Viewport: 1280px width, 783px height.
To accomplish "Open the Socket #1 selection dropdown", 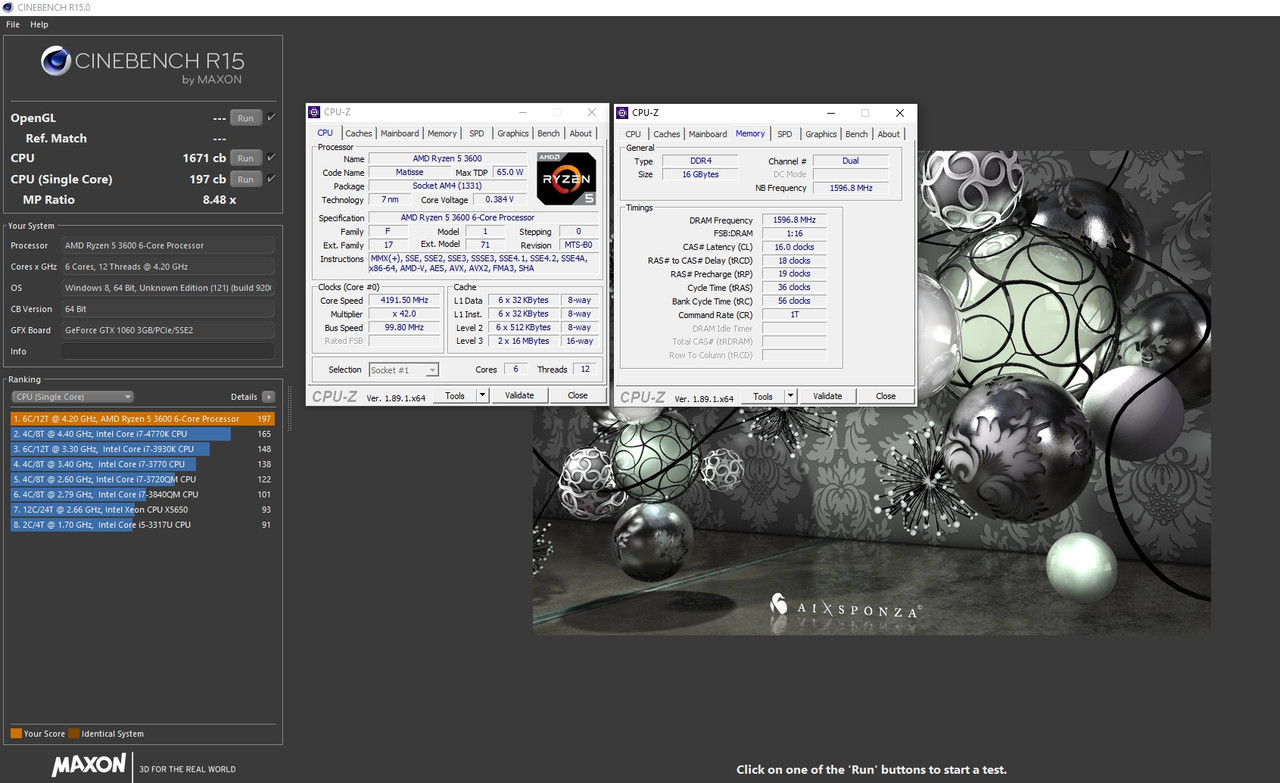I will click(x=404, y=370).
